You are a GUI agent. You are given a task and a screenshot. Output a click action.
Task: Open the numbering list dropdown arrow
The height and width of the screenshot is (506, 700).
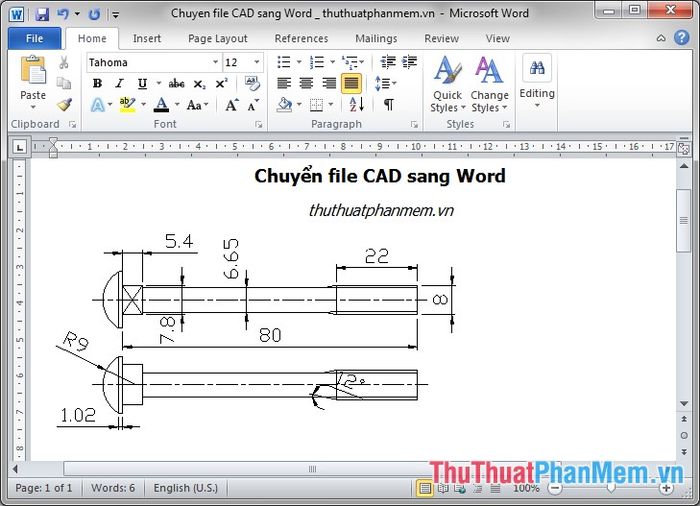pyautogui.click(x=332, y=62)
